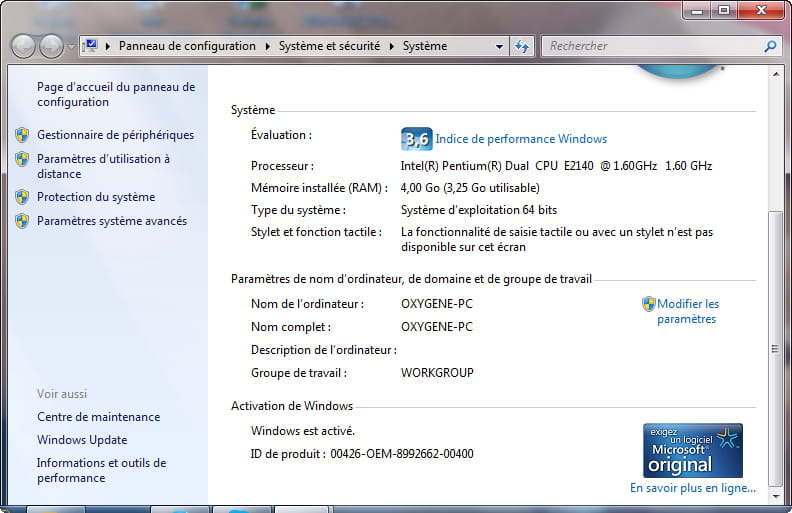Click the scrollbar down arrow
This screenshot has width=792, height=513.
click(775, 497)
